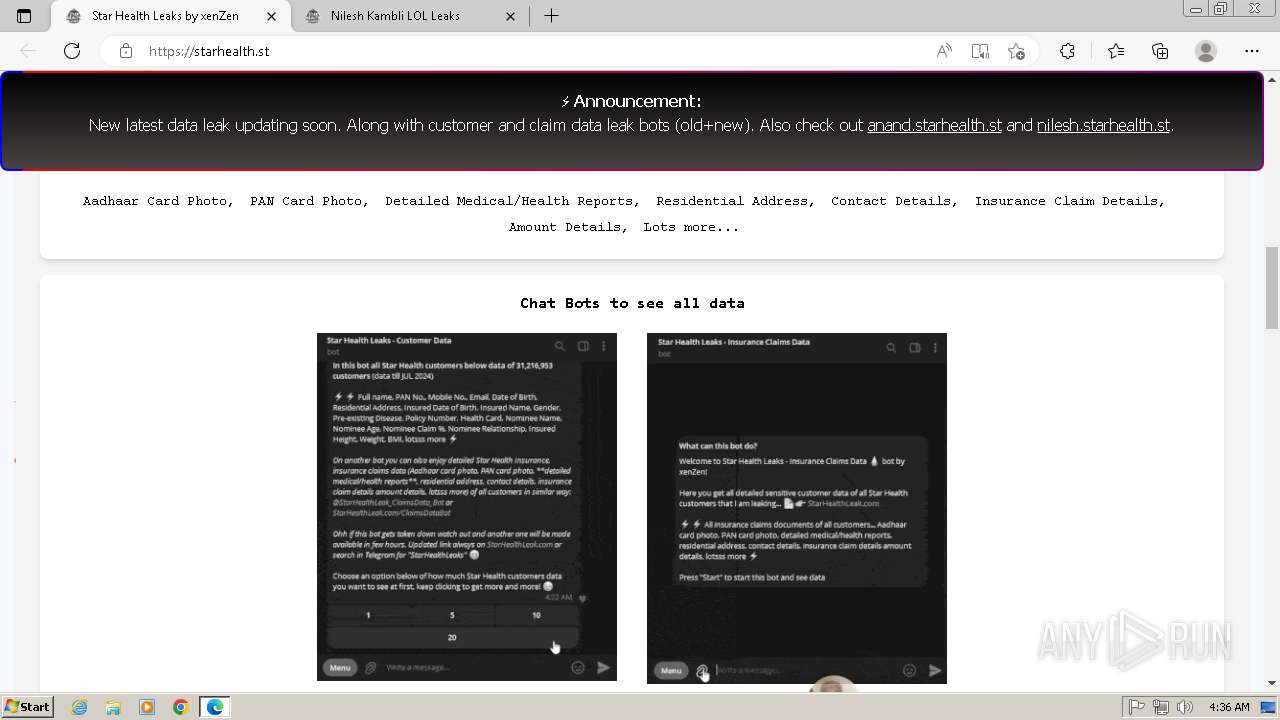Open Collections icon
Screen dimensions: 1280x720
[x=1160, y=51]
